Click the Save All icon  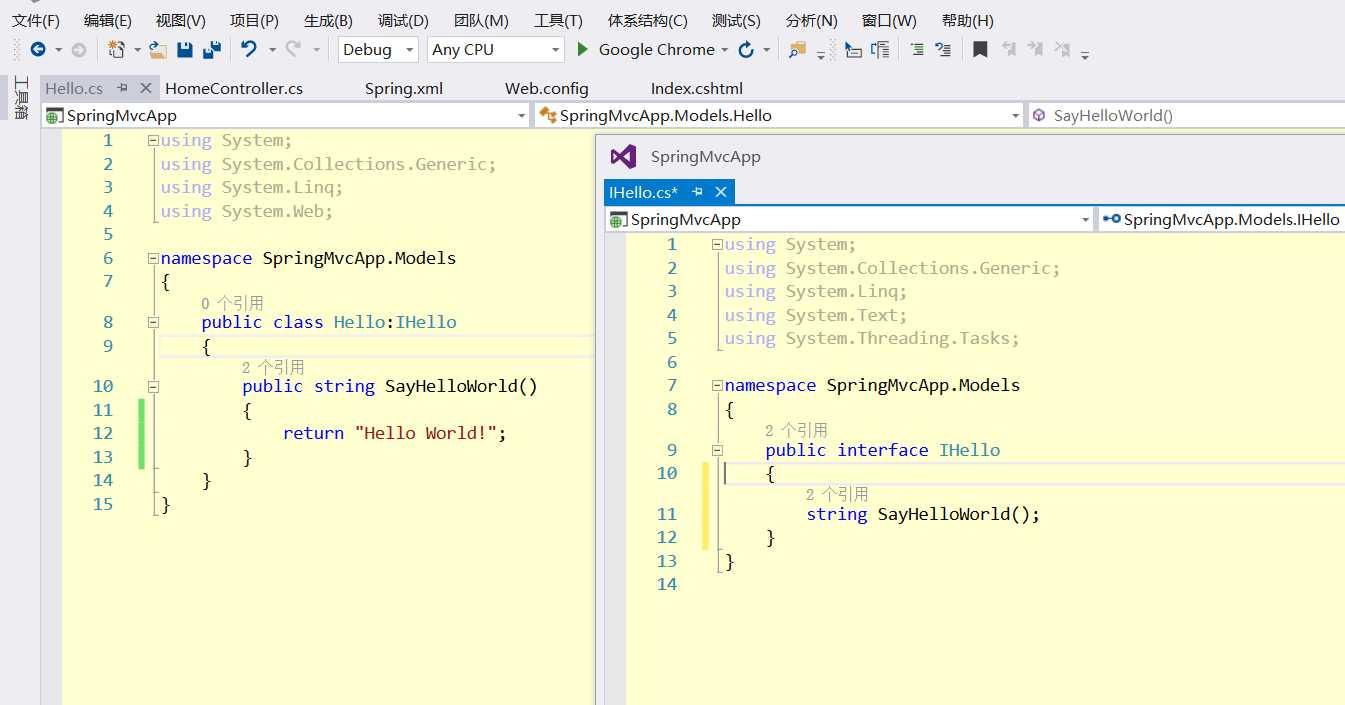tap(211, 49)
